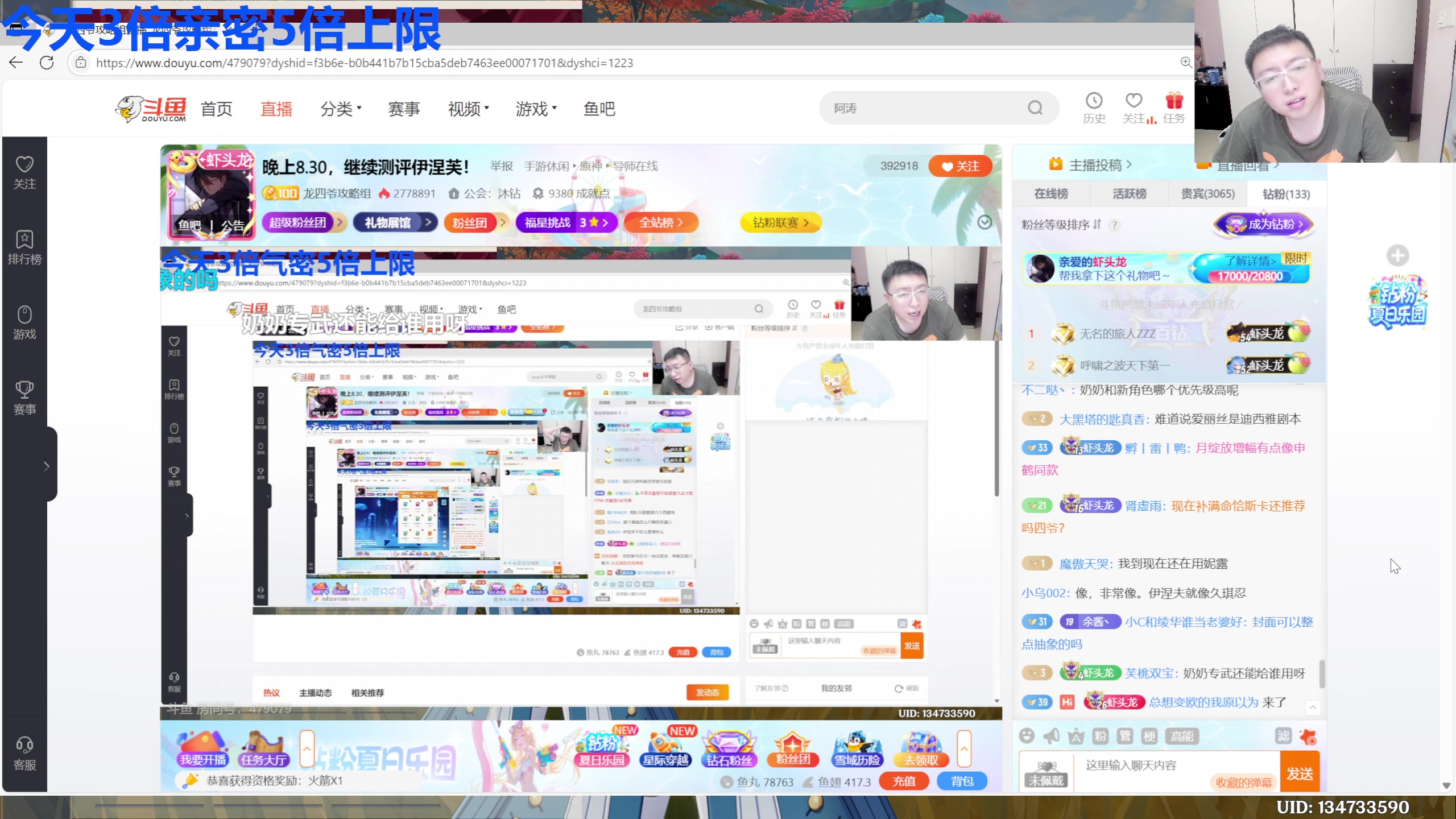Open the 任务大厅 task hall icon
This screenshot has width=1456, height=819.
click(264, 750)
